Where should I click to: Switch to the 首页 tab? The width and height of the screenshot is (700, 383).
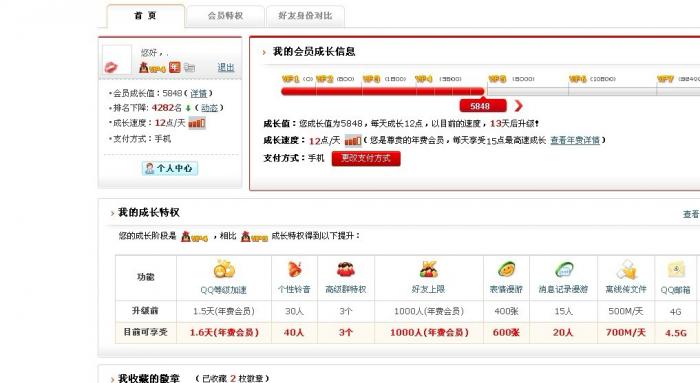click(146, 16)
